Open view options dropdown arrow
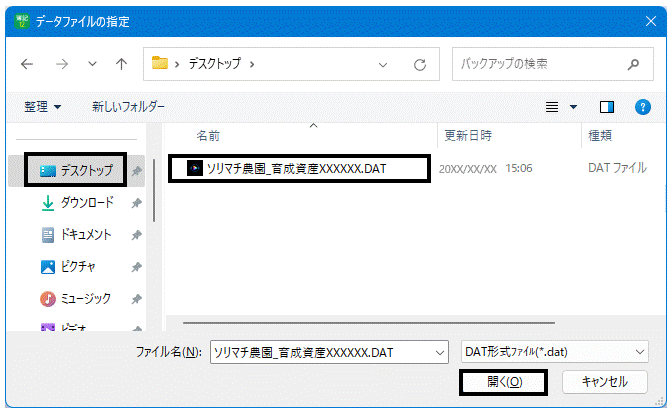 (573, 107)
